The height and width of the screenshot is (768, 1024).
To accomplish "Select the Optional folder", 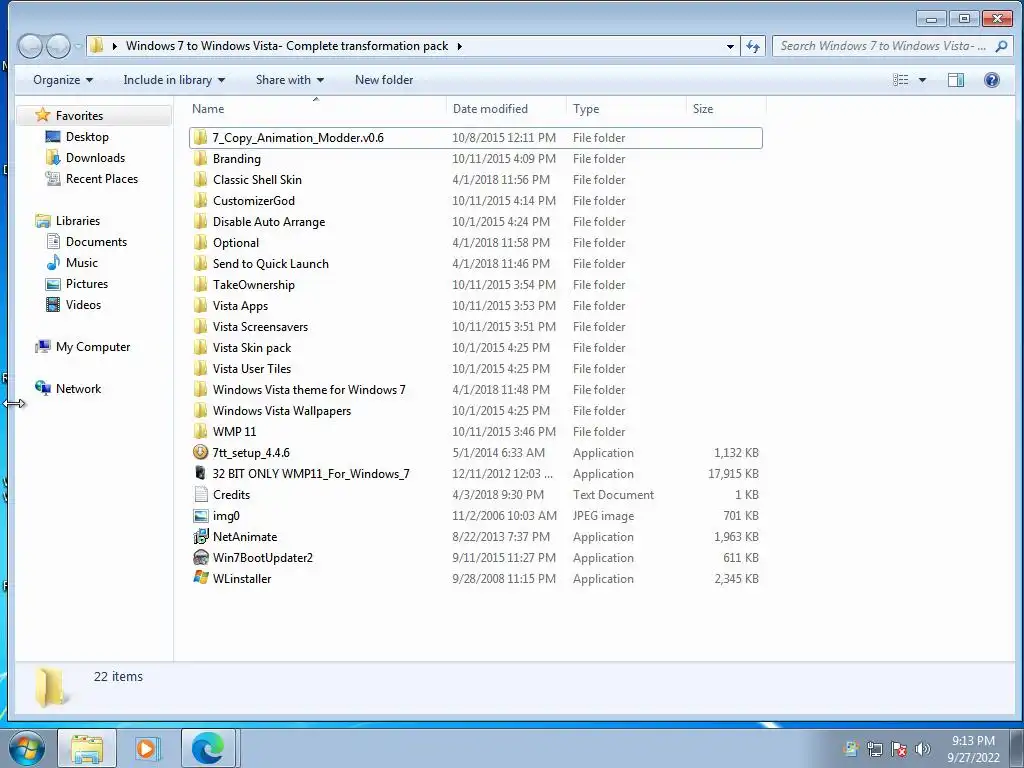I will tap(475, 242).
